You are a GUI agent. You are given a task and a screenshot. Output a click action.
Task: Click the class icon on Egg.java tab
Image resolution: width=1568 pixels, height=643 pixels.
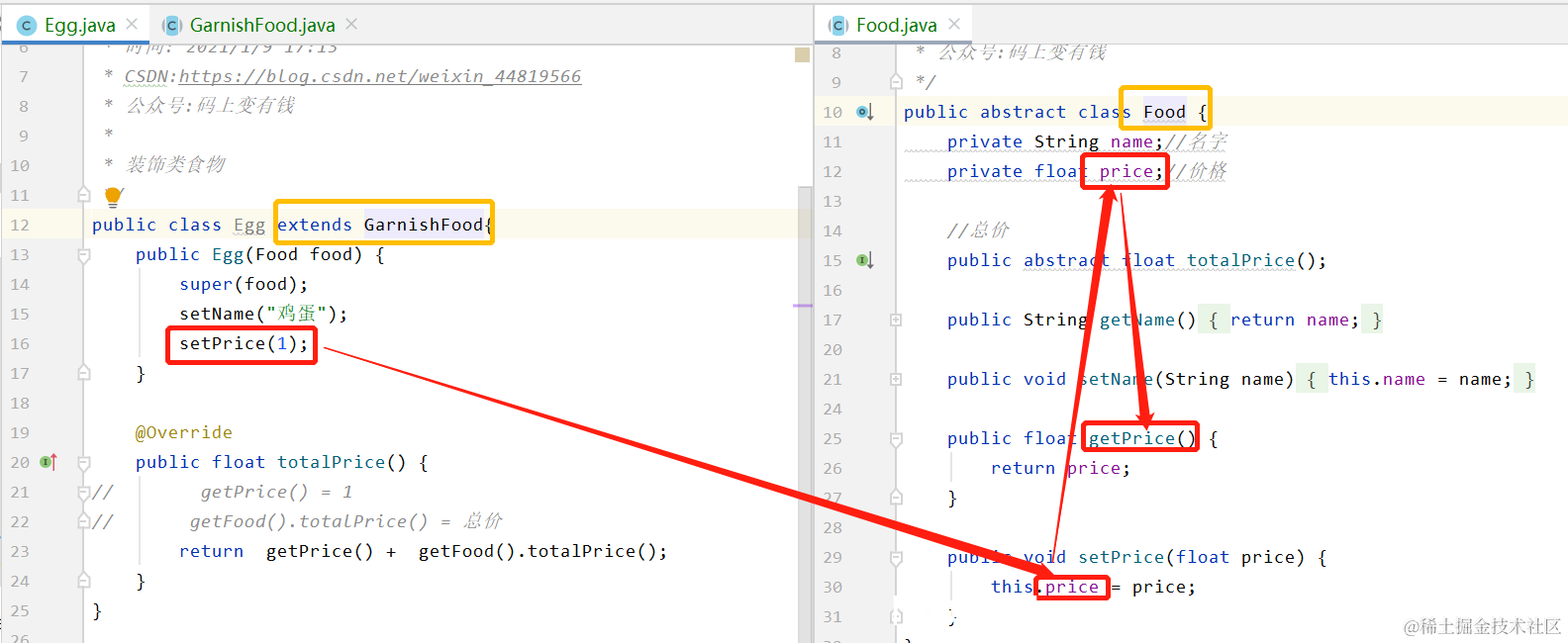pyautogui.click(x=27, y=25)
